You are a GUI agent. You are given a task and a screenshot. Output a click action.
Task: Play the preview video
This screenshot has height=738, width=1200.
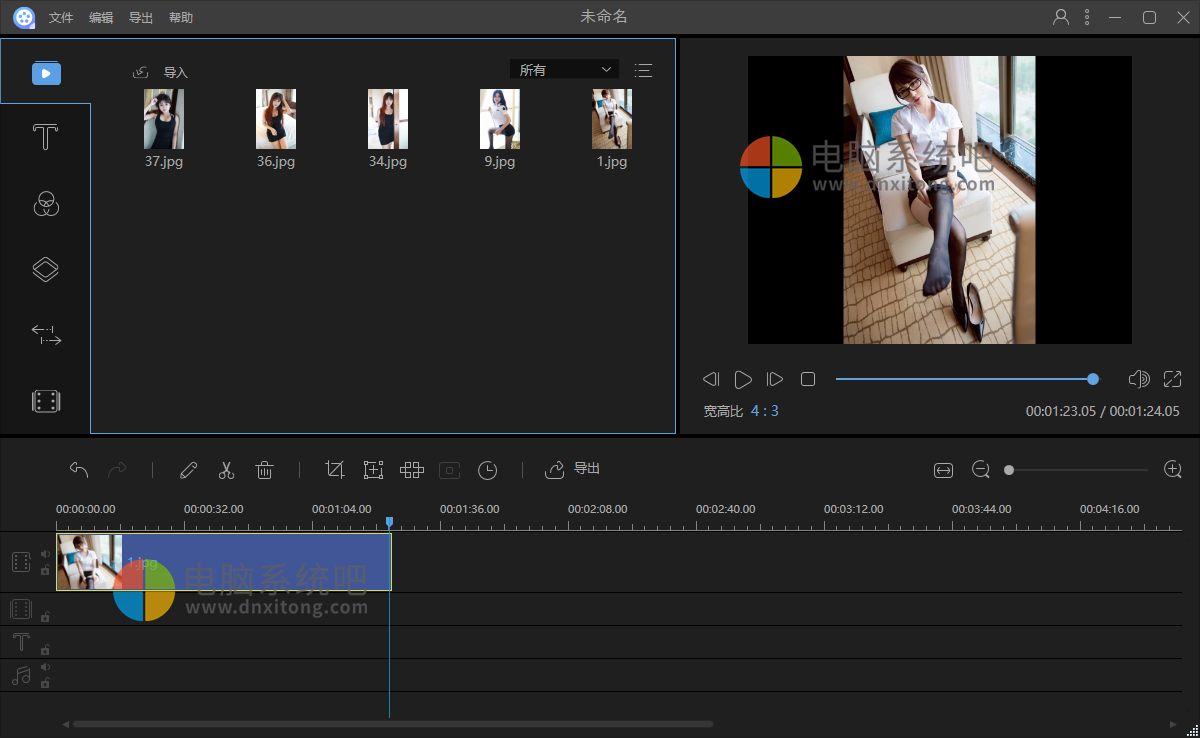point(743,379)
